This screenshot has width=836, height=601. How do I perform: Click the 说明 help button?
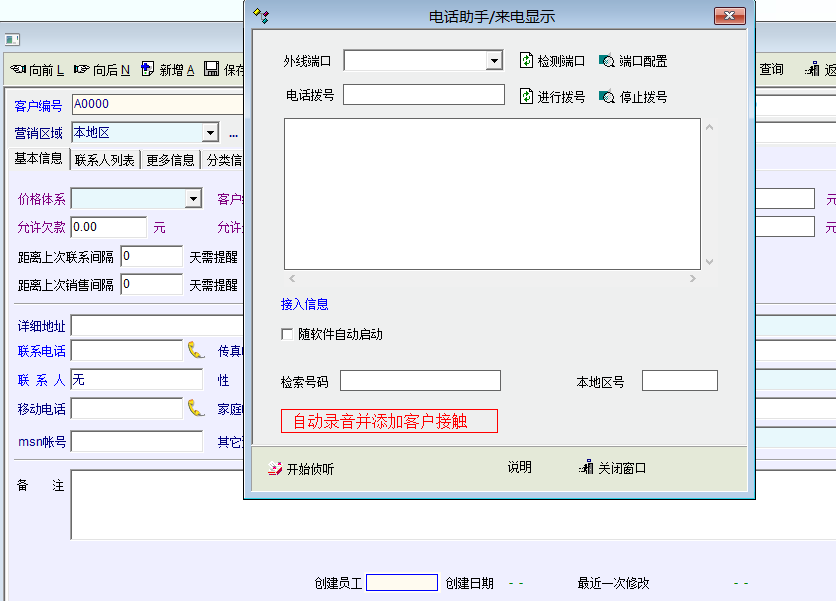click(519, 468)
